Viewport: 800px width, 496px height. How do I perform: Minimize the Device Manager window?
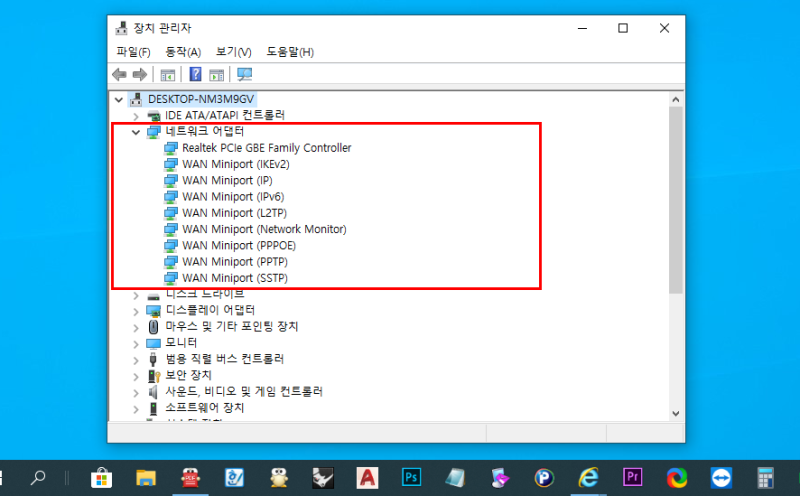click(582, 28)
